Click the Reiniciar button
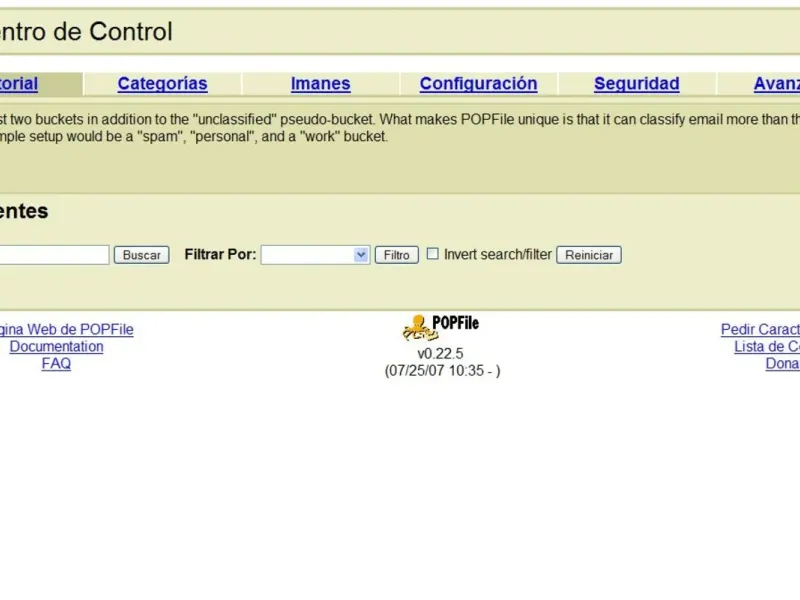This screenshot has width=800, height=600. [x=589, y=255]
